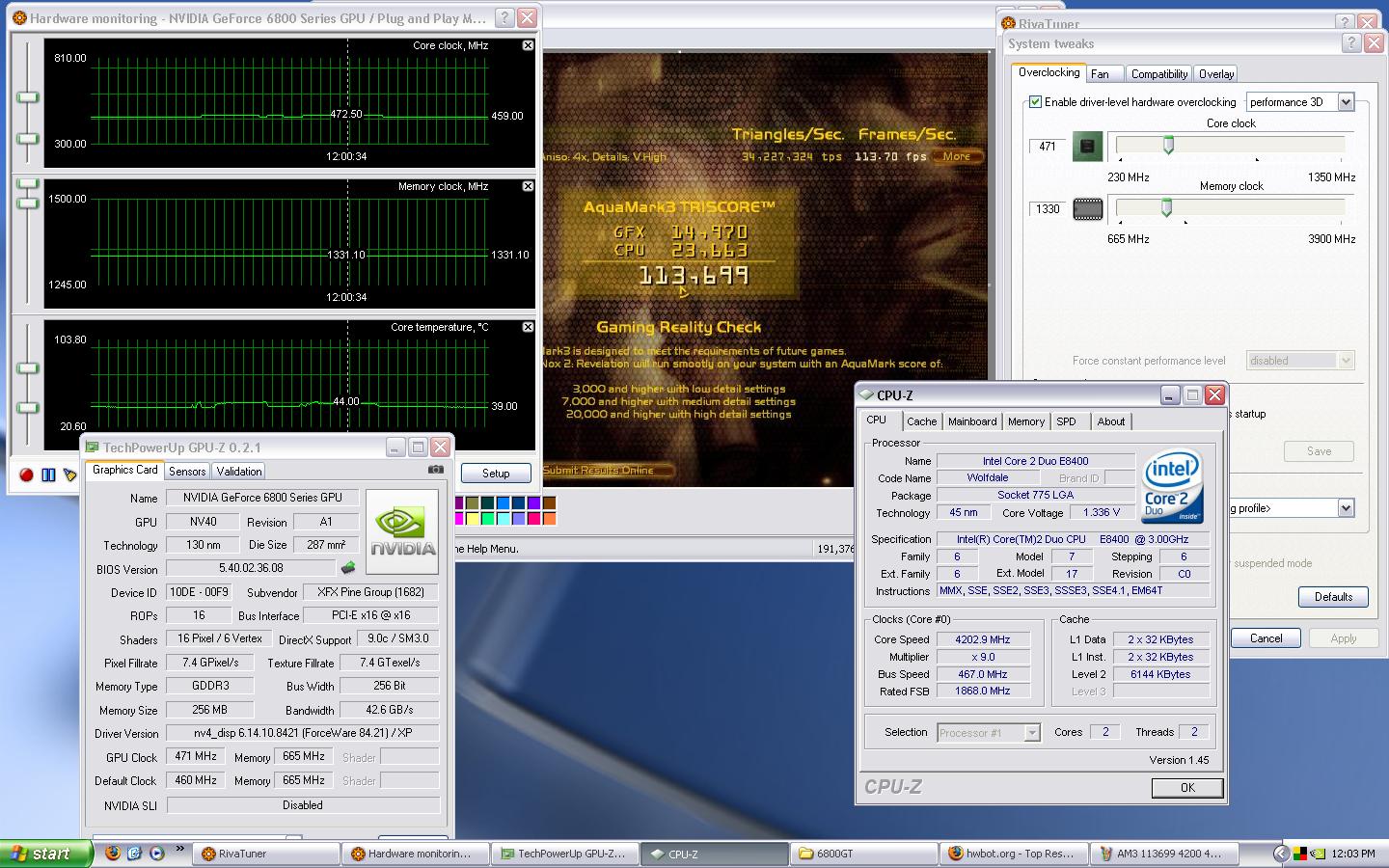Image resolution: width=1389 pixels, height=868 pixels.
Task: Click the GPU chip icon beside the core clock
Action: pyautogui.click(x=1088, y=147)
